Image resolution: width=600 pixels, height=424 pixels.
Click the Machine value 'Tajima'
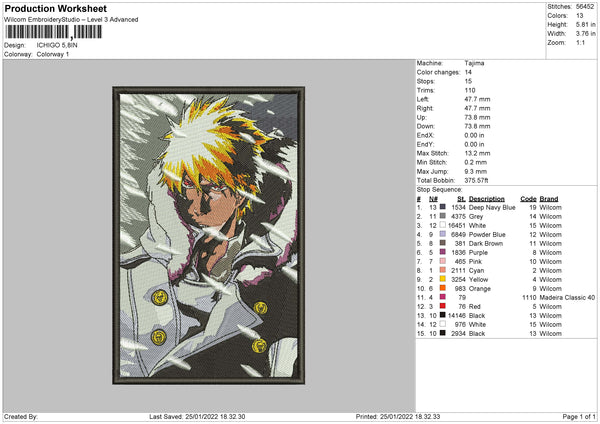pyautogui.click(x=474, y=63)
